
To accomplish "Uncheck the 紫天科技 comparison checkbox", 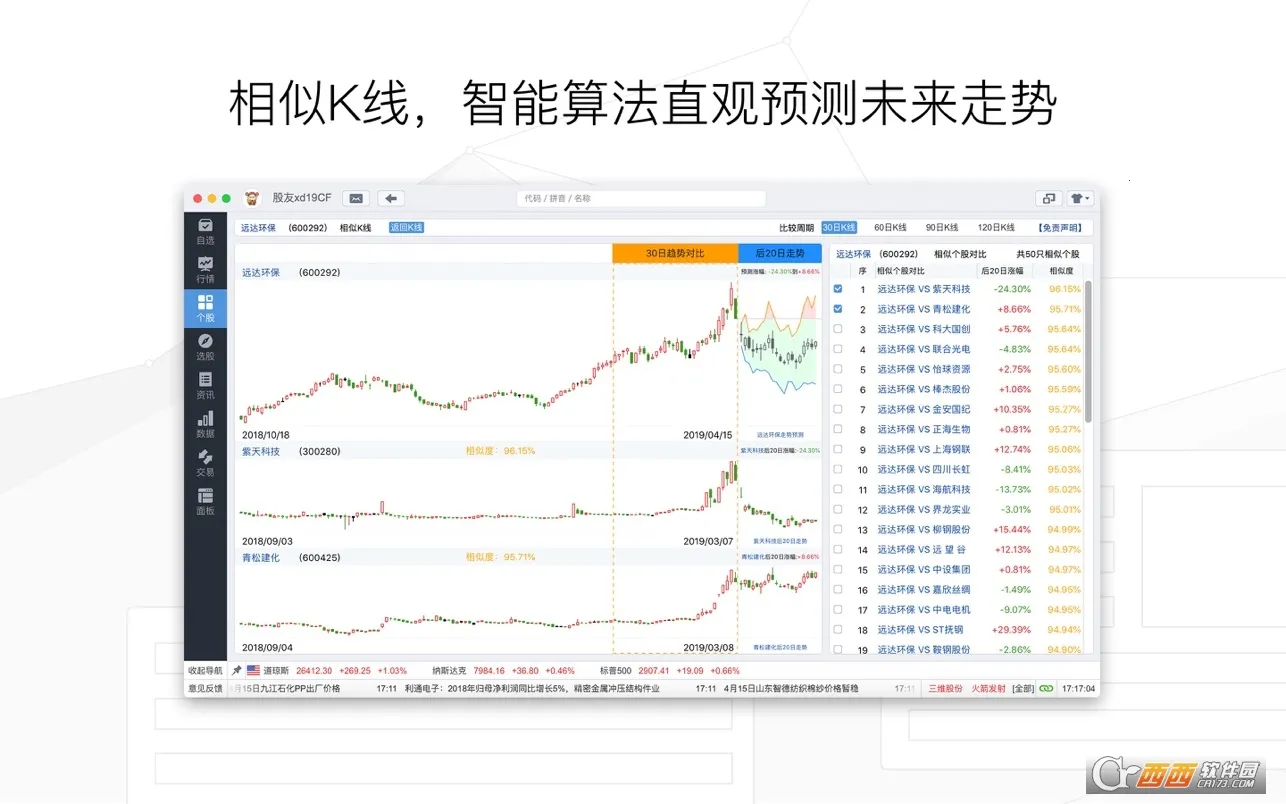I will coord(838,289).
